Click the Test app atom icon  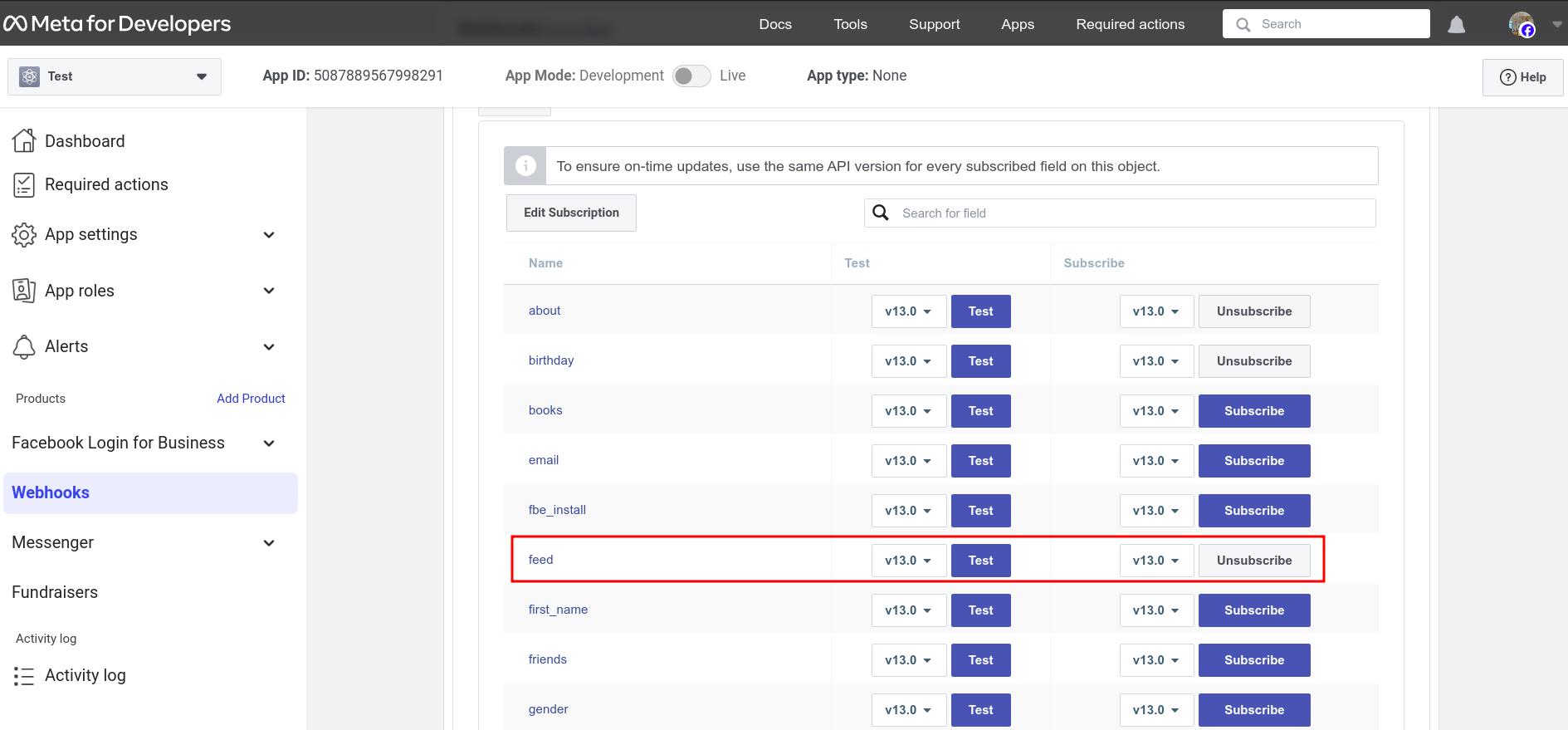pos(30,76)
